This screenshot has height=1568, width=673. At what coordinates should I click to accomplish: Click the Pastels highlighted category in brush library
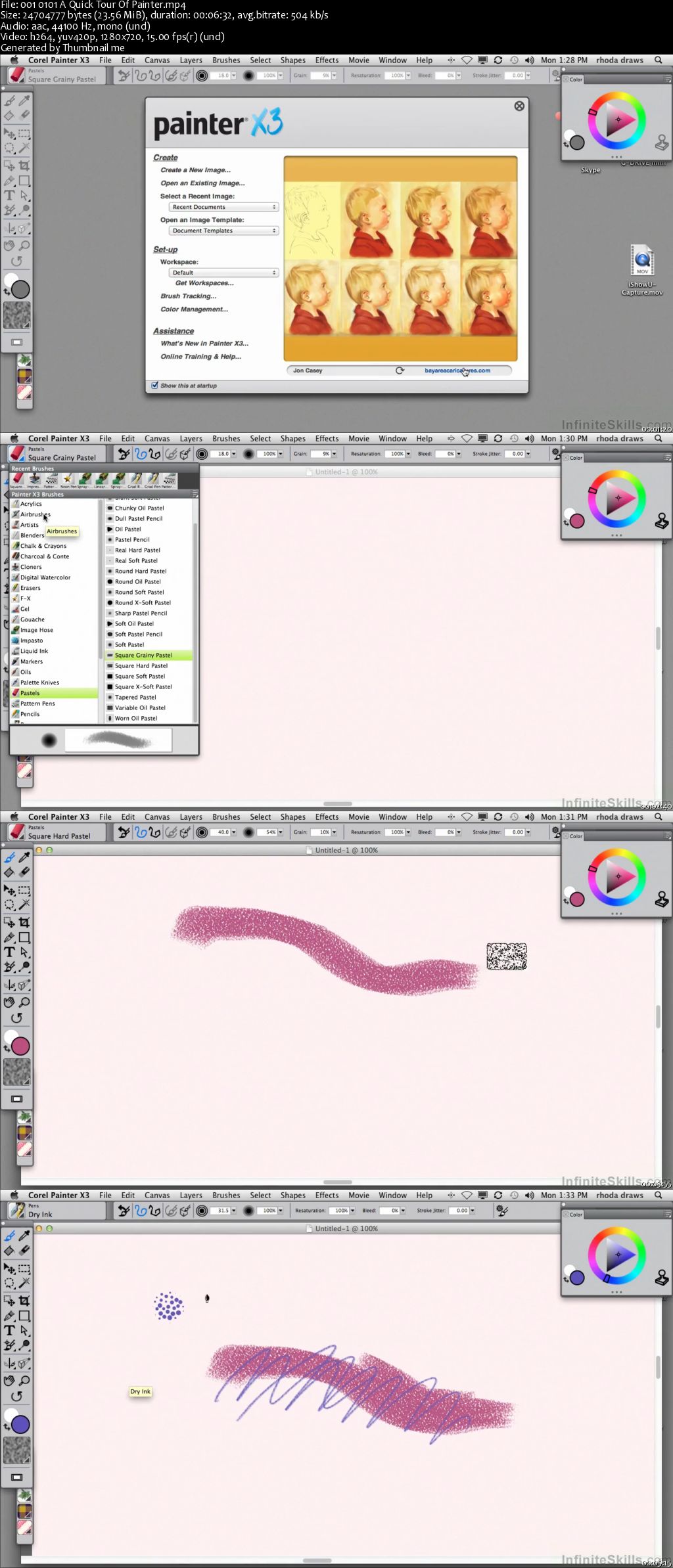[x=55, y=693]
